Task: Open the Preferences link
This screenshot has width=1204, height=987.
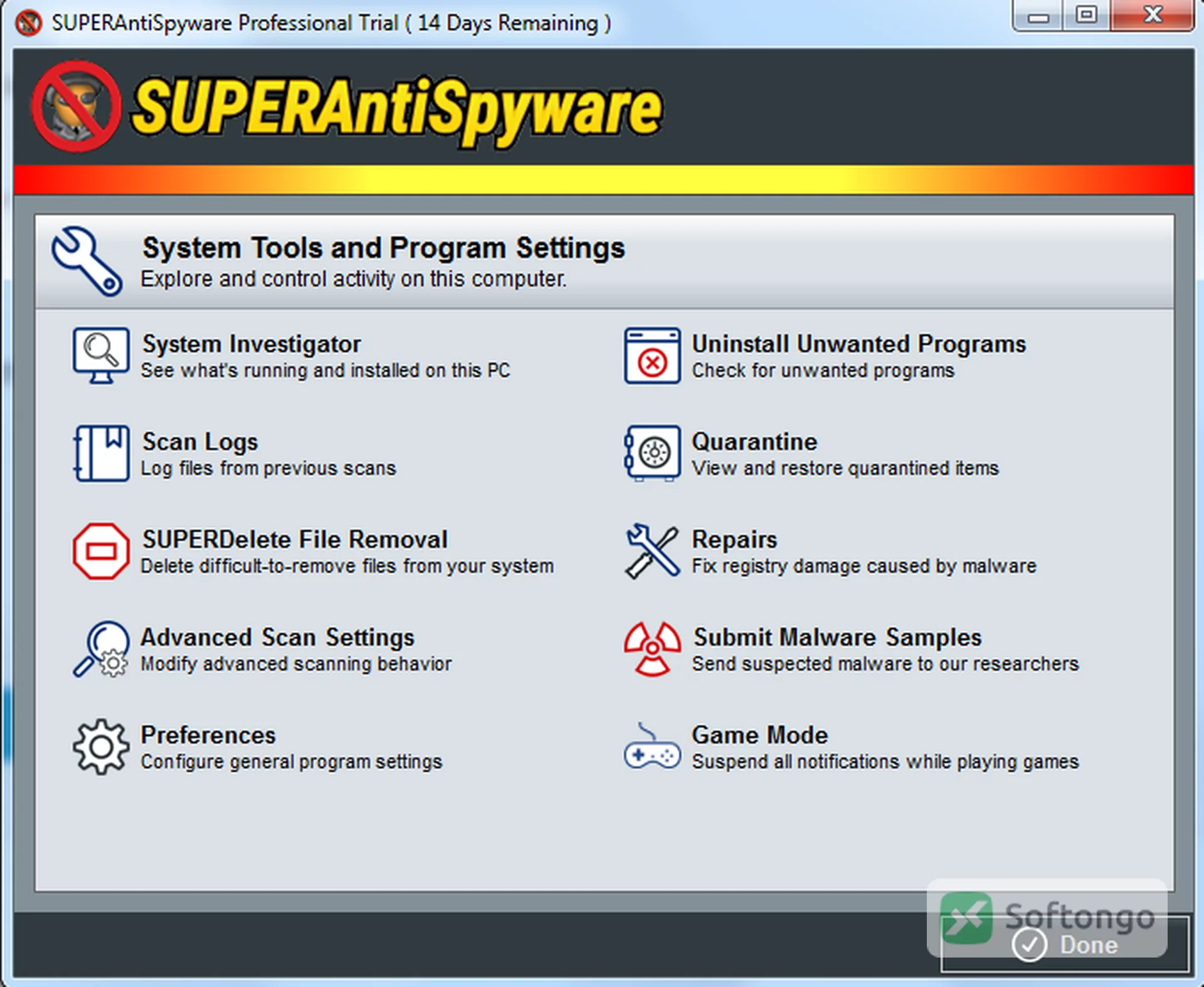Action: pyautogui.click(x=208, y=735)
